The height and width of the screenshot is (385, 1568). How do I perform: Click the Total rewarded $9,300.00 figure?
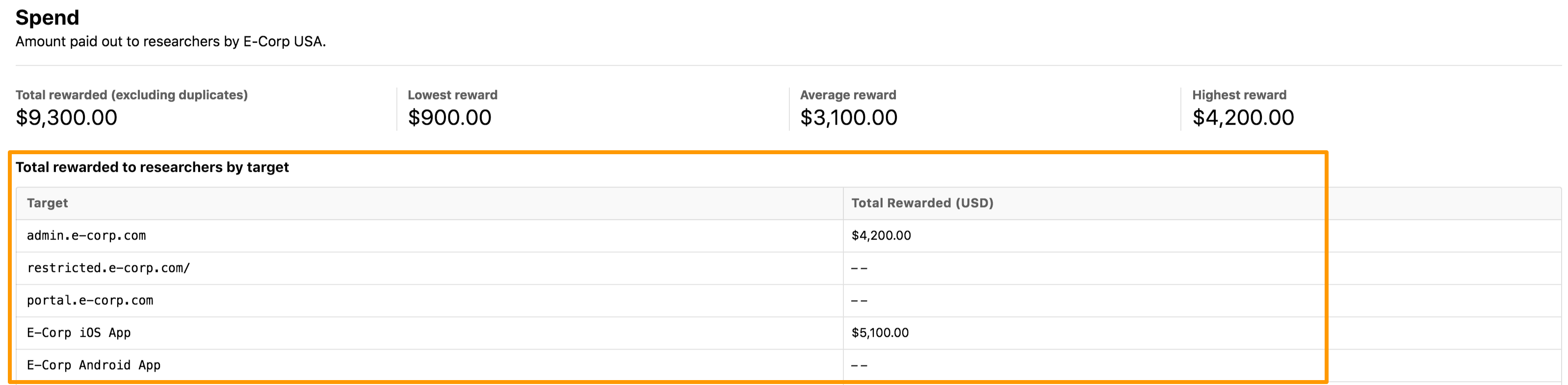point(66,117)
